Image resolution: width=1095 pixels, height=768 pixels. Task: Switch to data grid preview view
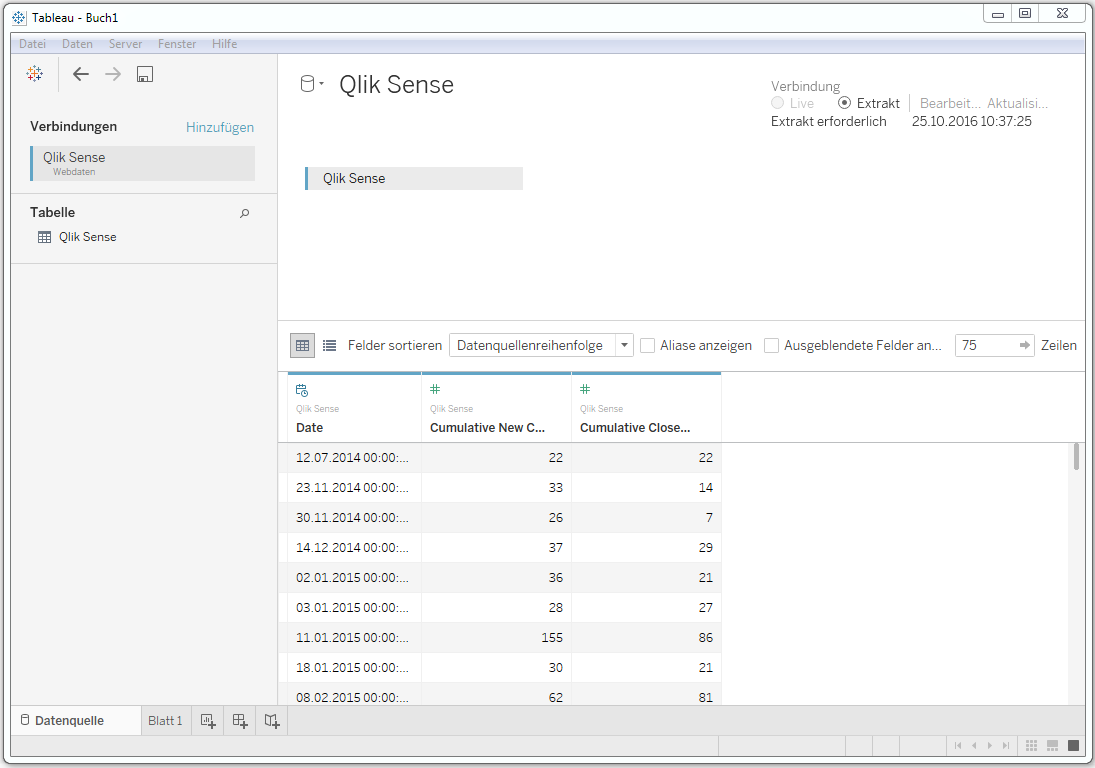[302, 345]
